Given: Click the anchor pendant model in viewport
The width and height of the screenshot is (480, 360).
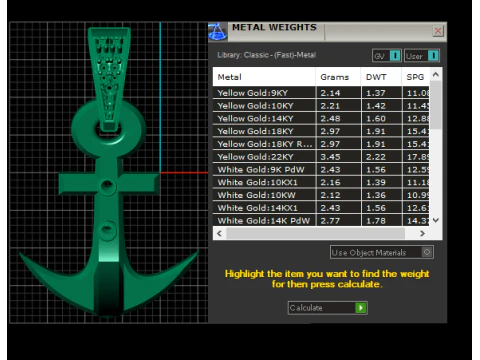Looking at the screenshot, I should click(108, 173).
